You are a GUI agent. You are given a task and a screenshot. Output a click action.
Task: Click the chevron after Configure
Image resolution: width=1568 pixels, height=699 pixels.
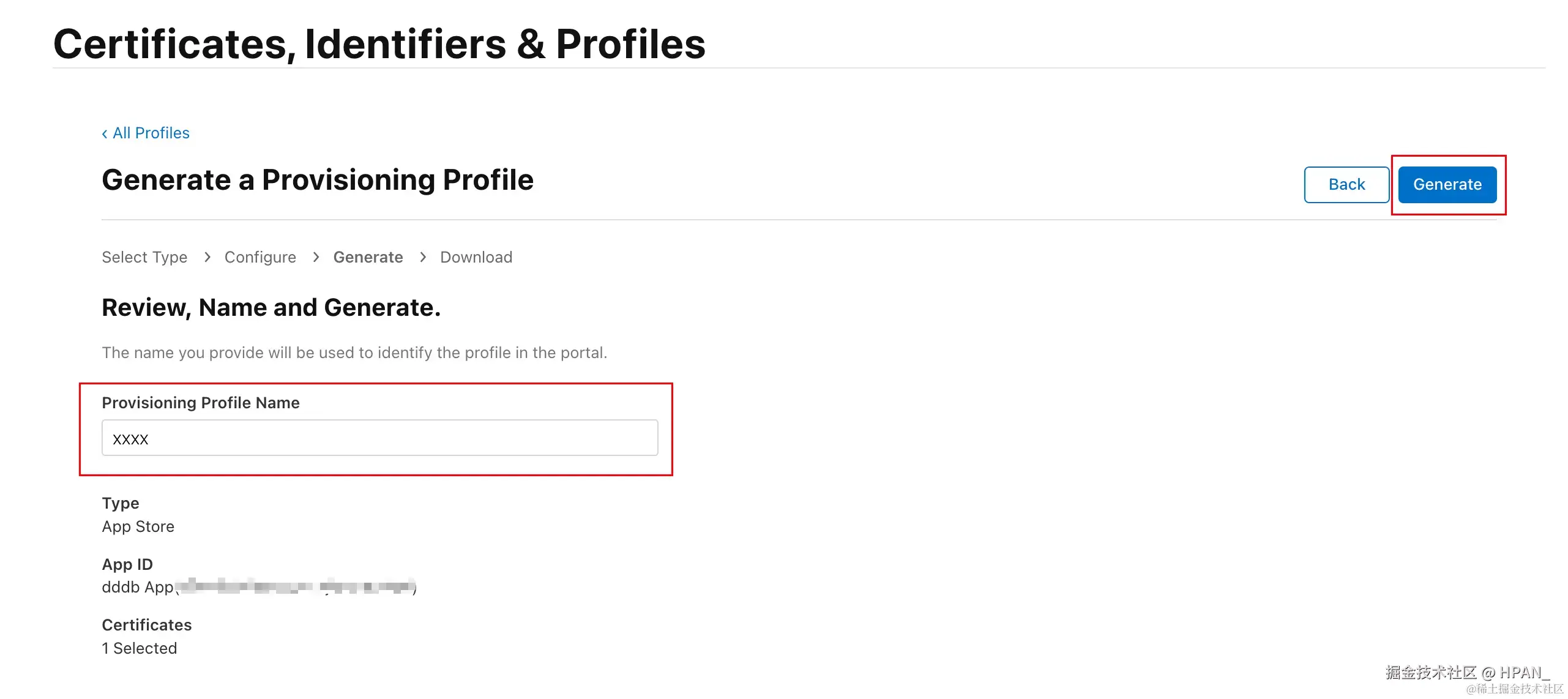point(316,257)
